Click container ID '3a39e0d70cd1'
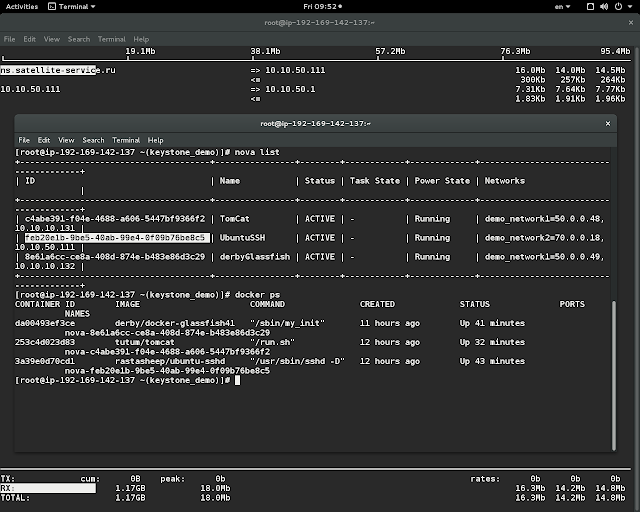 tap(45, 361)
